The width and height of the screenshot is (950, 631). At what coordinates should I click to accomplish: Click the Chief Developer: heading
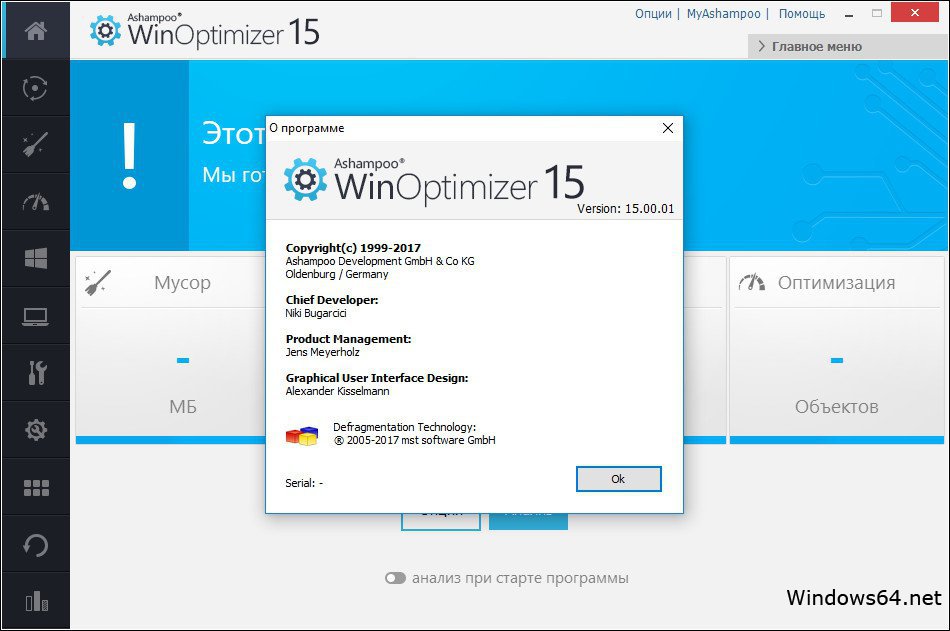pos(332,300)
